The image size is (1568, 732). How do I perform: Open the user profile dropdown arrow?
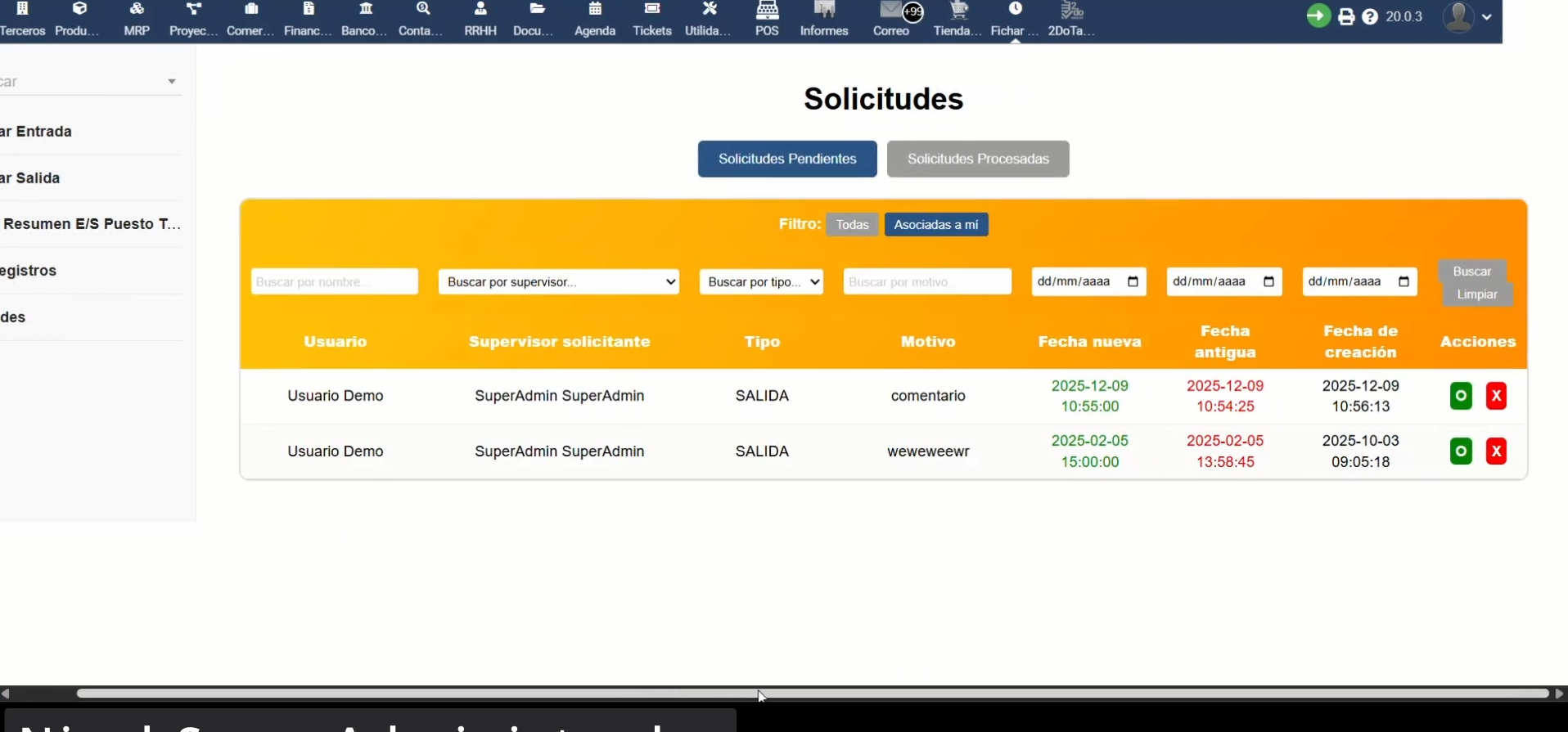[1487, 16]
